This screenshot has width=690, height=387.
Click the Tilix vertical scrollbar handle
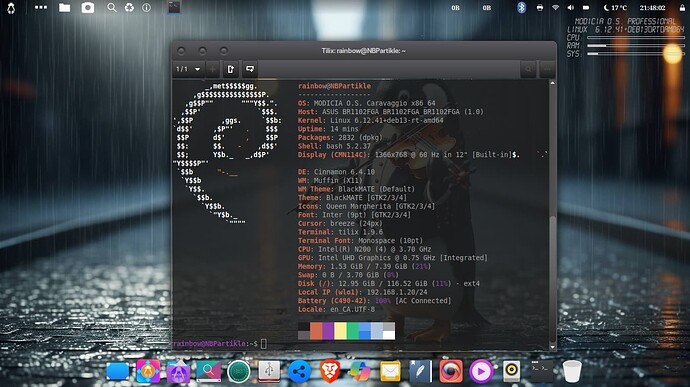pos(553,279)
